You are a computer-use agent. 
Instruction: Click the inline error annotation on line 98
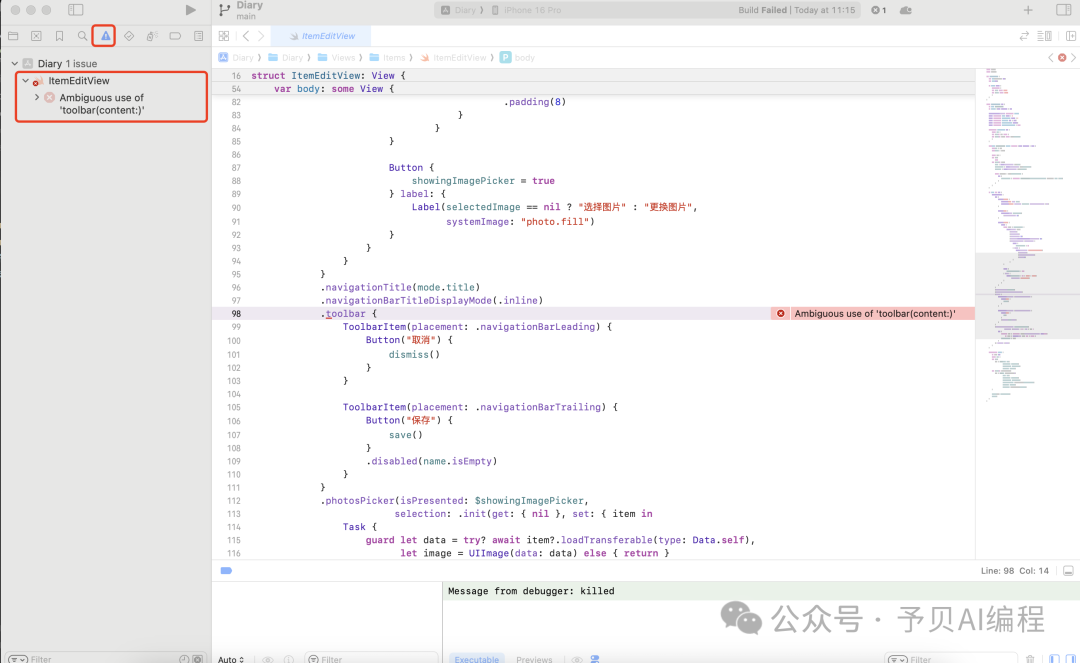tap(872, 314)
